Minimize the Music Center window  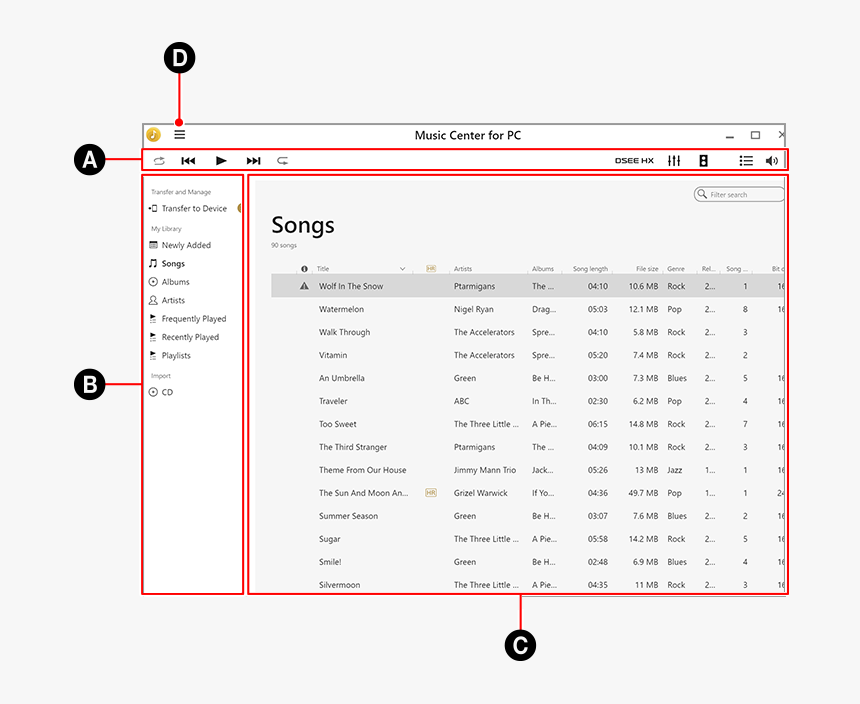[729, 135]
